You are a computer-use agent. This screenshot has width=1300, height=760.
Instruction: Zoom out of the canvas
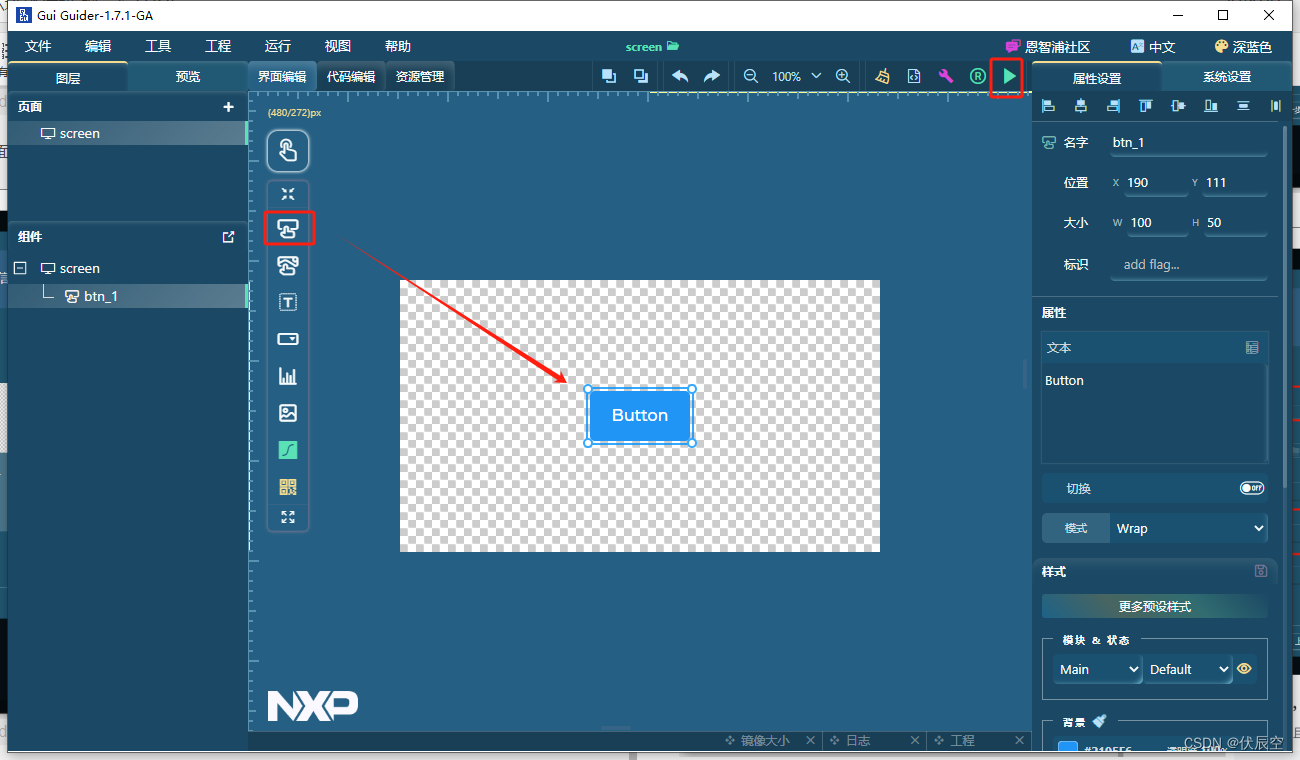point(751,76)
